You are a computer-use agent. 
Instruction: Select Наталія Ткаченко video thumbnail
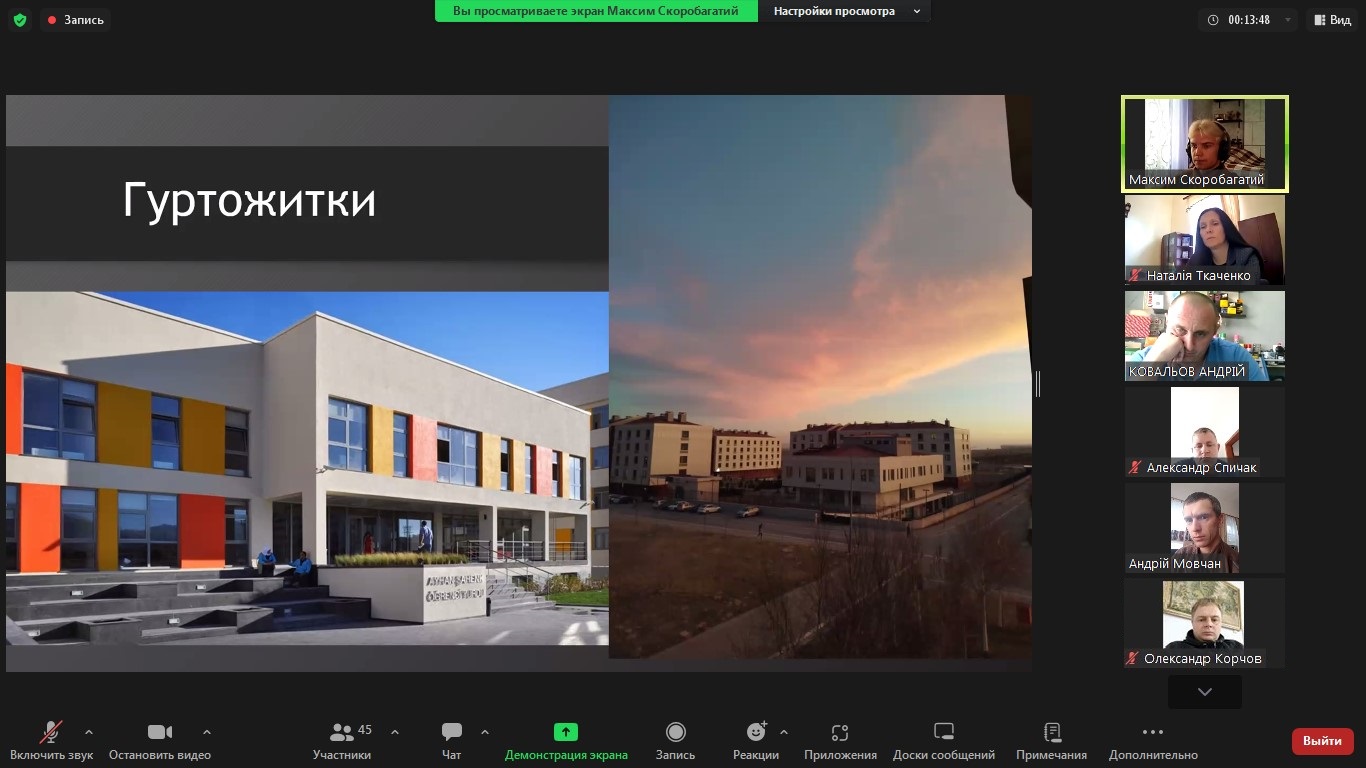pyautogui.click(x=1204, y=240)
